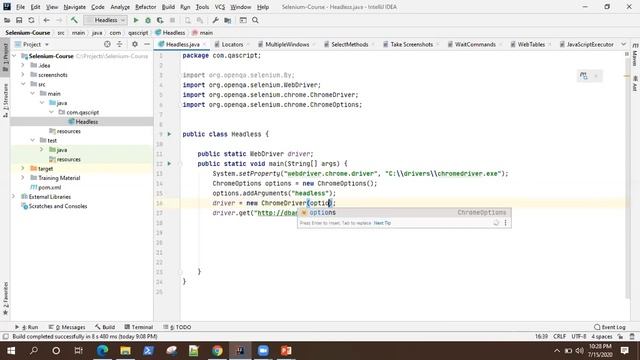Open the Messages tool window button
The height and width of the screenshot is (360, 640).
click(67, 327)
